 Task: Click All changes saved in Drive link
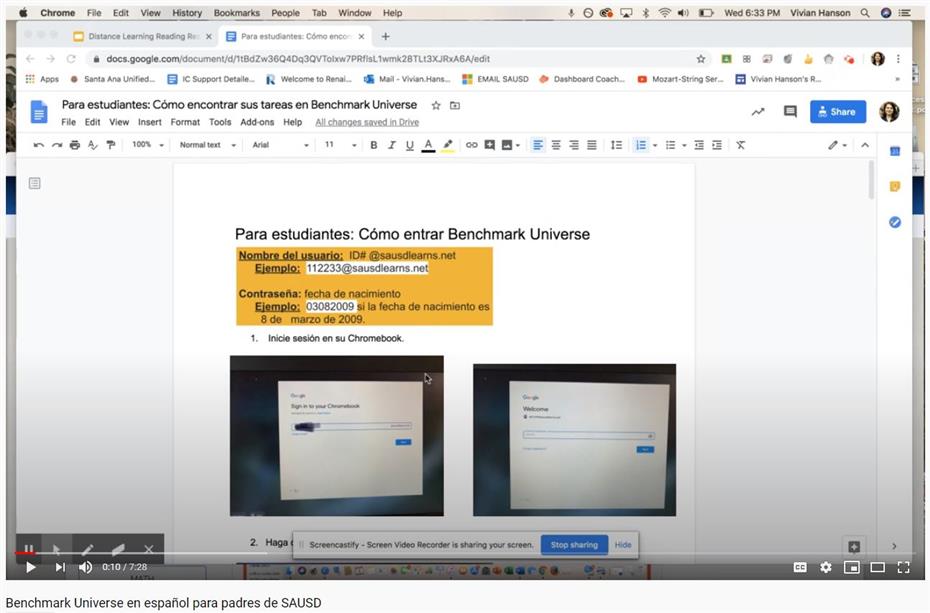click(x=367, y=122)
